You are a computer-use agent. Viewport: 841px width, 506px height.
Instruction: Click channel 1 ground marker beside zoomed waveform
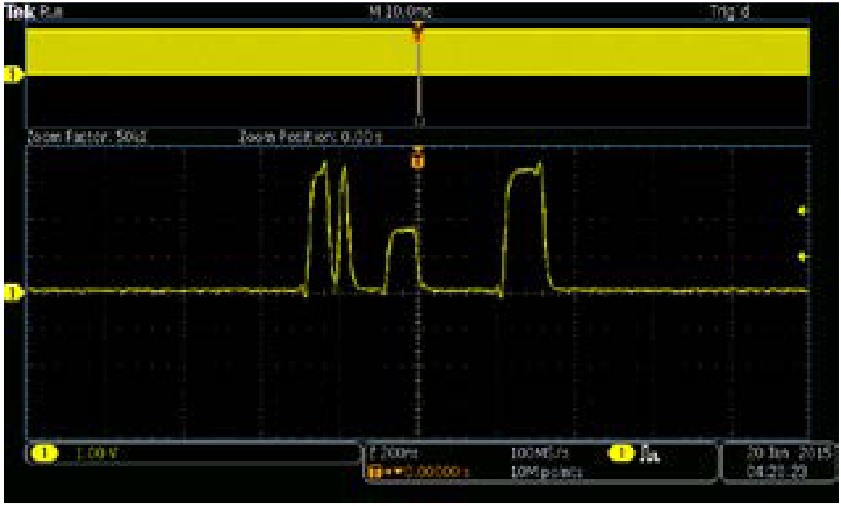(x=12, y=292)
